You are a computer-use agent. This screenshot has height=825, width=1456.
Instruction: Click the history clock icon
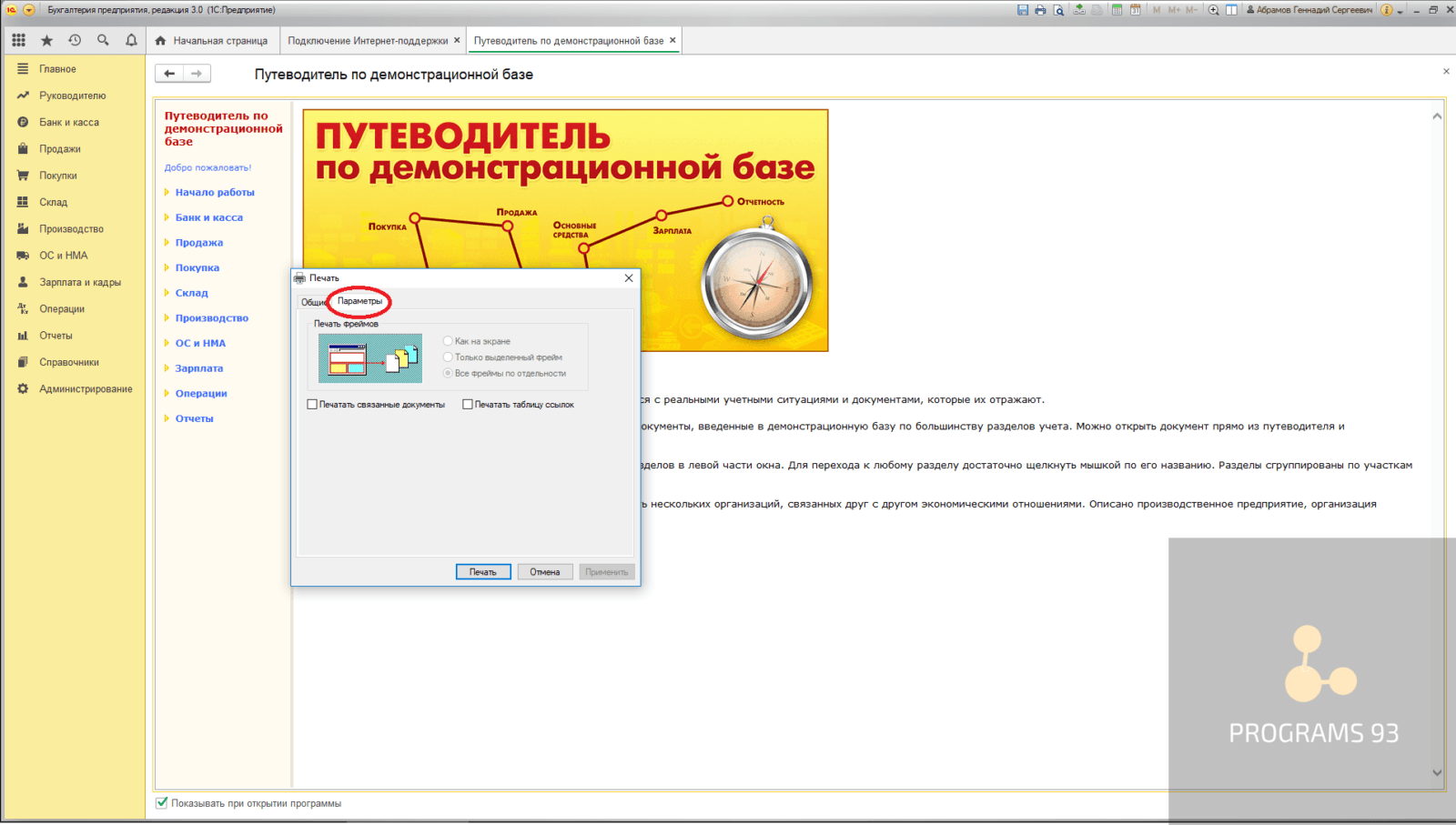[x=75, y=39]
